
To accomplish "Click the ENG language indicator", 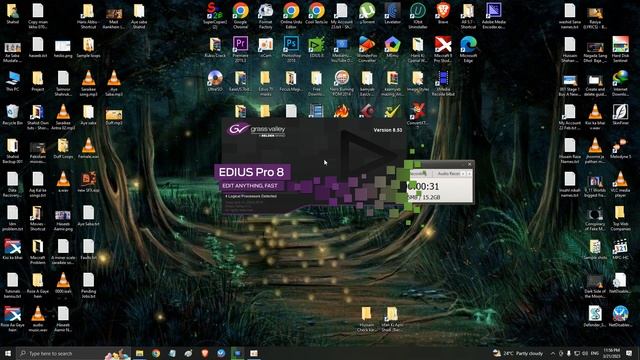I will (595, 353).
